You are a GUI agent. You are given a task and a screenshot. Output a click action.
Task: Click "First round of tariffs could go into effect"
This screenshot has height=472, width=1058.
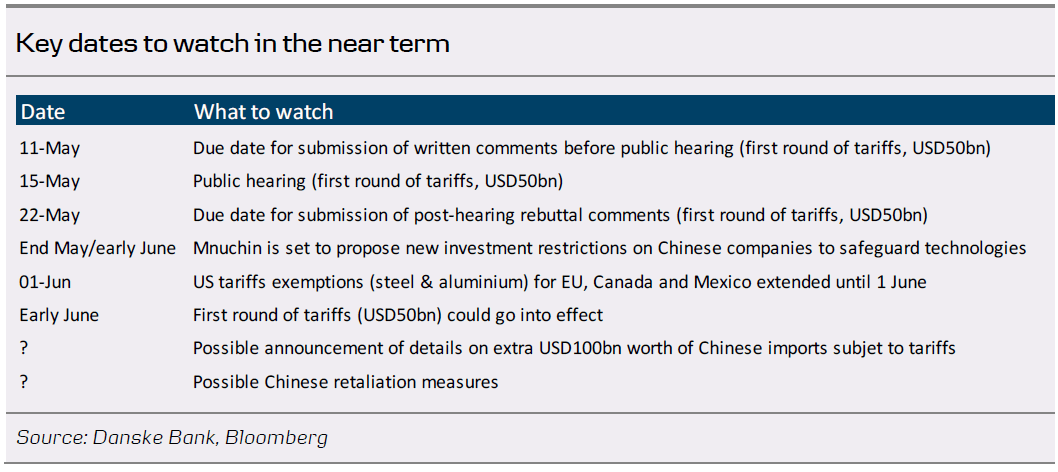[398, 315]
